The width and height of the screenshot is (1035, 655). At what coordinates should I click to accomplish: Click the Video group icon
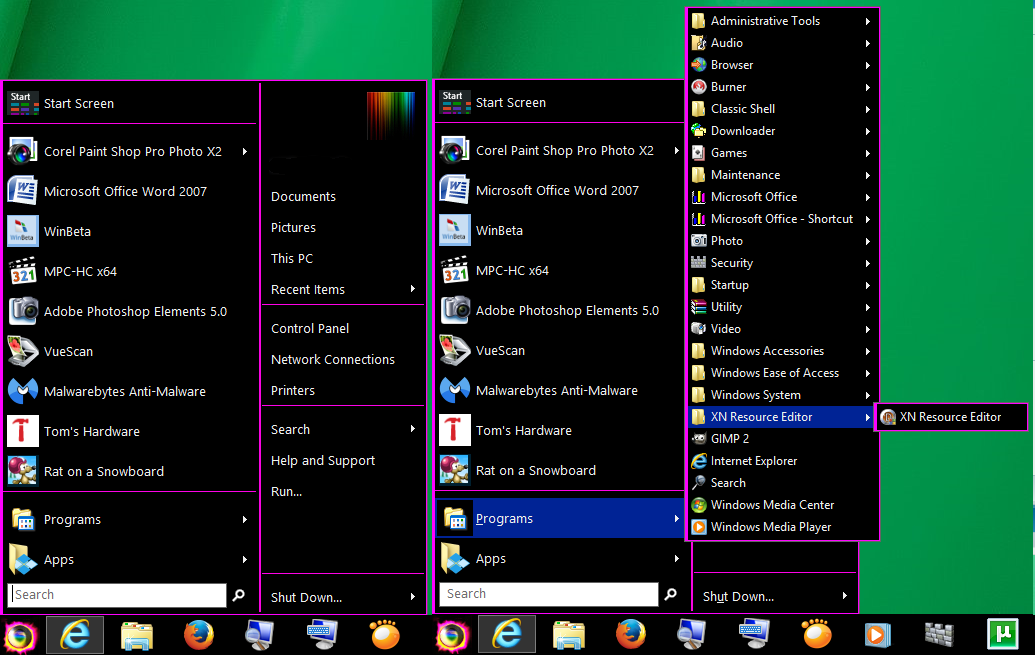(698, 329)
